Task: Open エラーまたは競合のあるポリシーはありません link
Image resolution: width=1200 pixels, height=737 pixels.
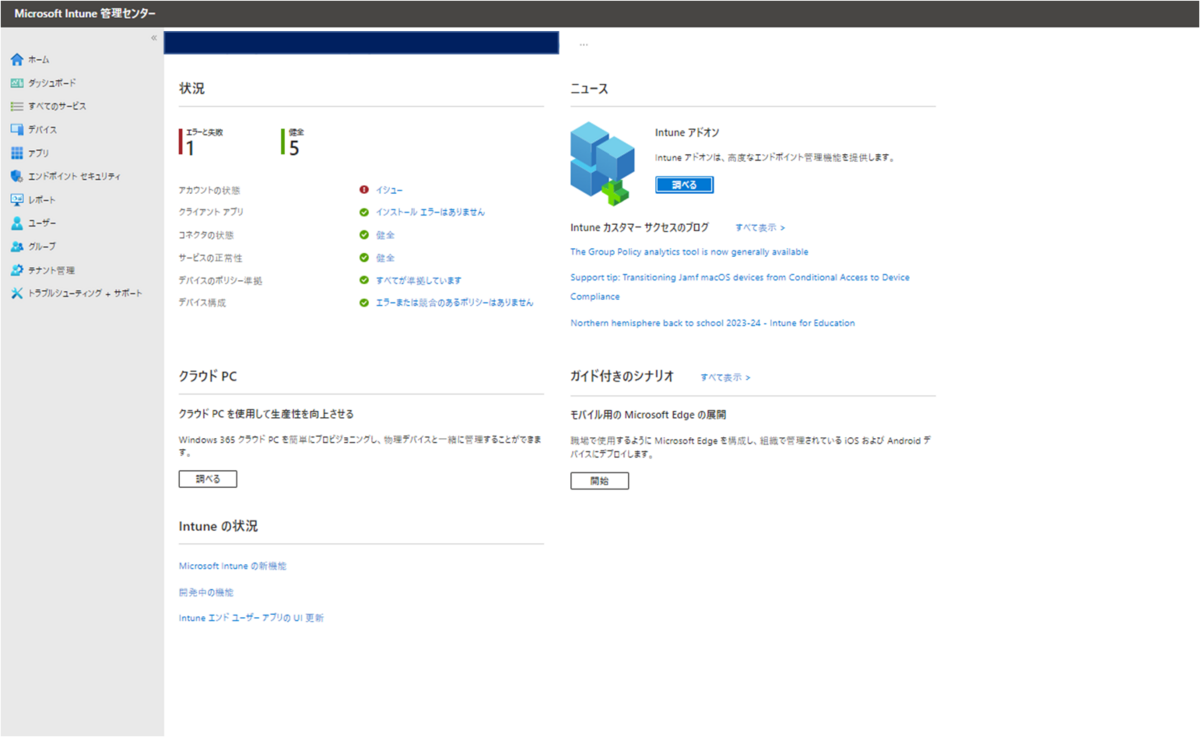Action: [455, 302]
